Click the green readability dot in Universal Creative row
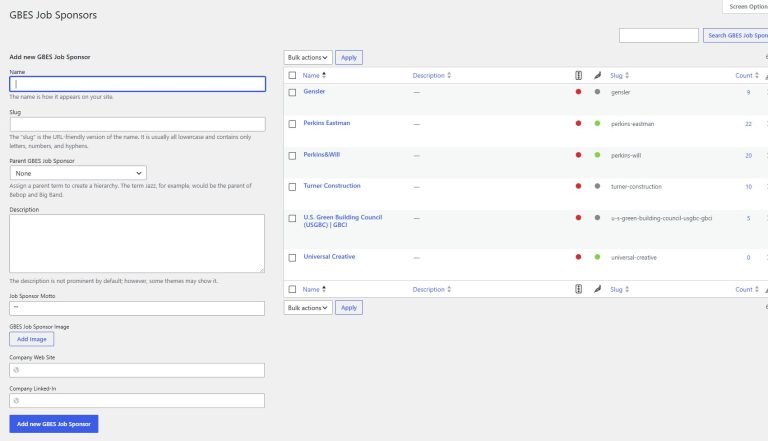768x441 pixels. [597, 257]
